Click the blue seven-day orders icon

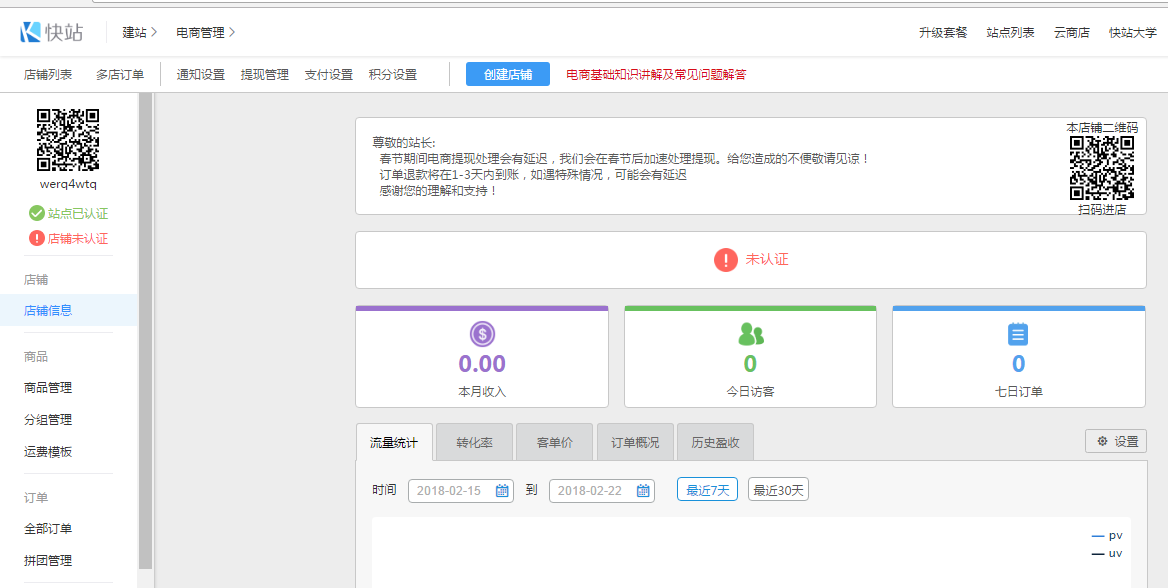tap(1018, 334)
